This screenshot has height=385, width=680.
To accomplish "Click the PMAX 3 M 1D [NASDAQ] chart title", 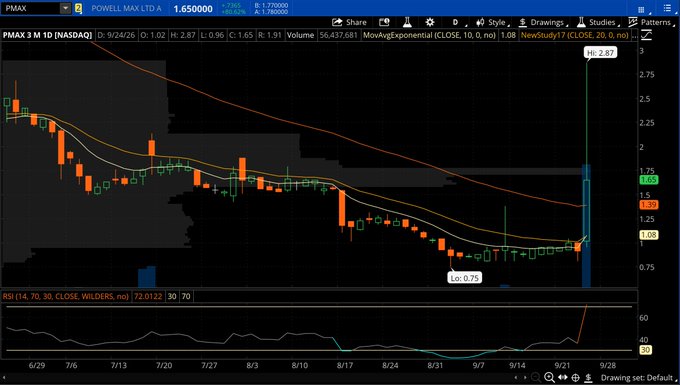I will [x=47, y=35].
